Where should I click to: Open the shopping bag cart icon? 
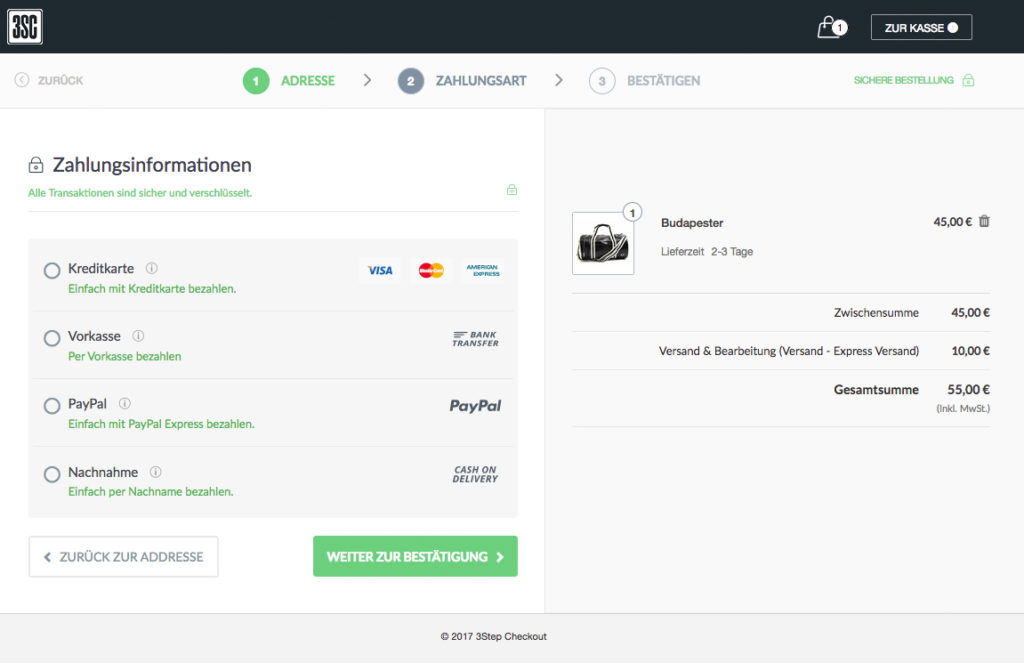832,27
